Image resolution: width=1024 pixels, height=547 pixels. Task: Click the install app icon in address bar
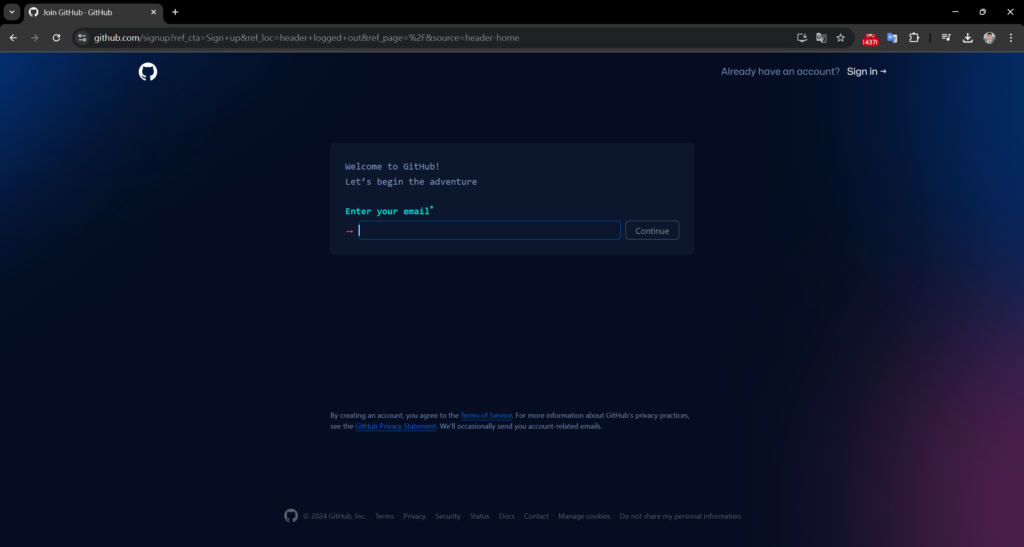[802, 38]
